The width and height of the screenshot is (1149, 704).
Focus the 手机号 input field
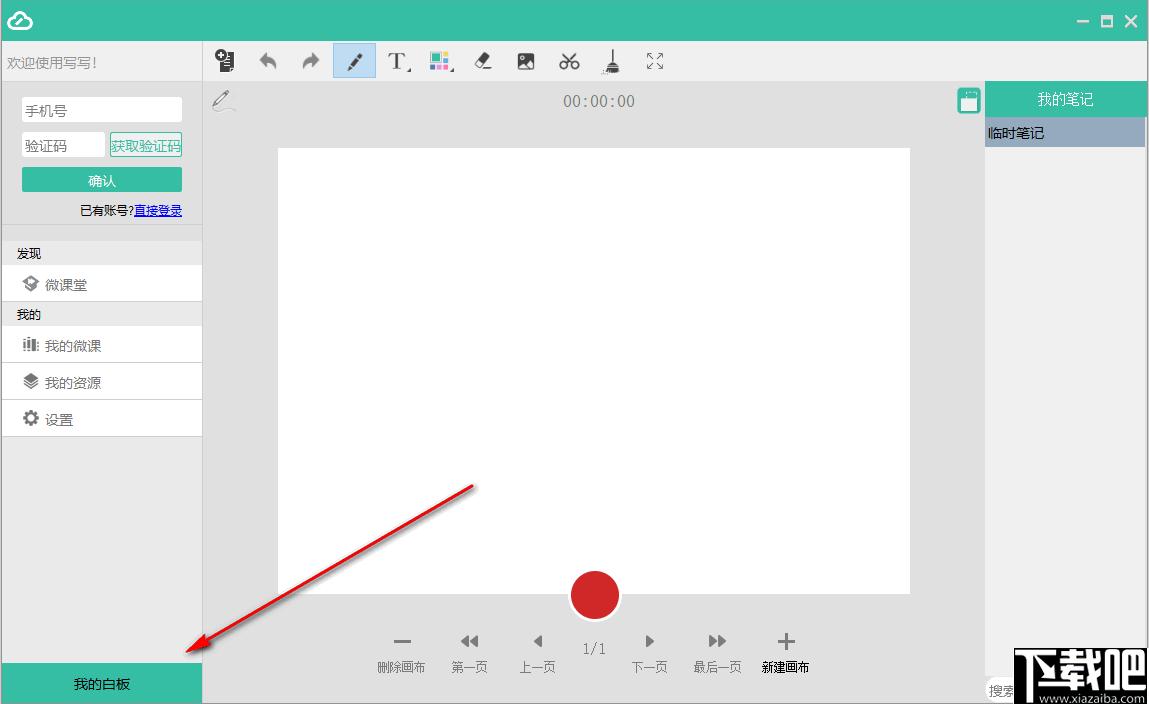click(102, 111)
